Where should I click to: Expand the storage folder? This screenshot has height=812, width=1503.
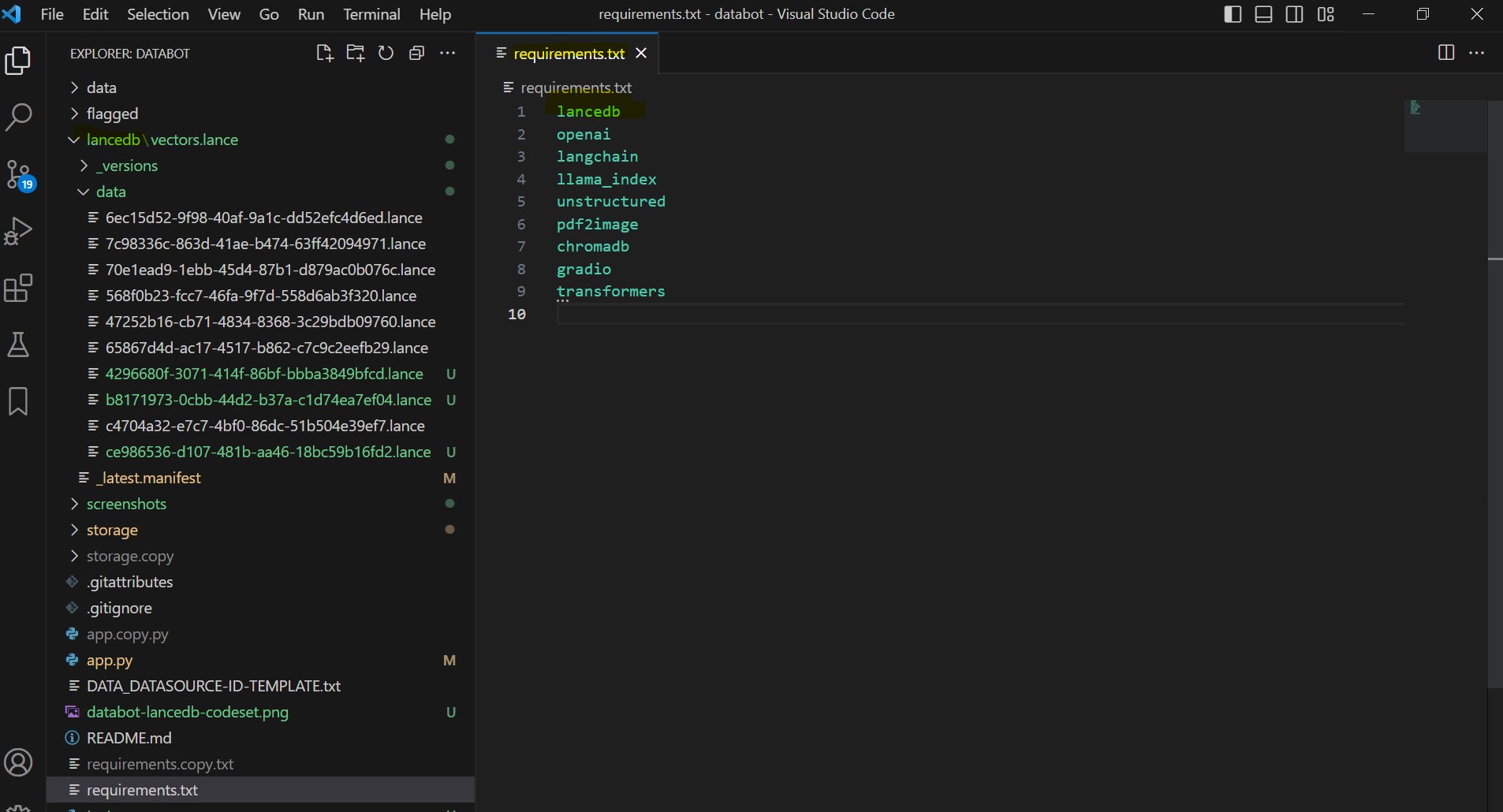(260, 530)
